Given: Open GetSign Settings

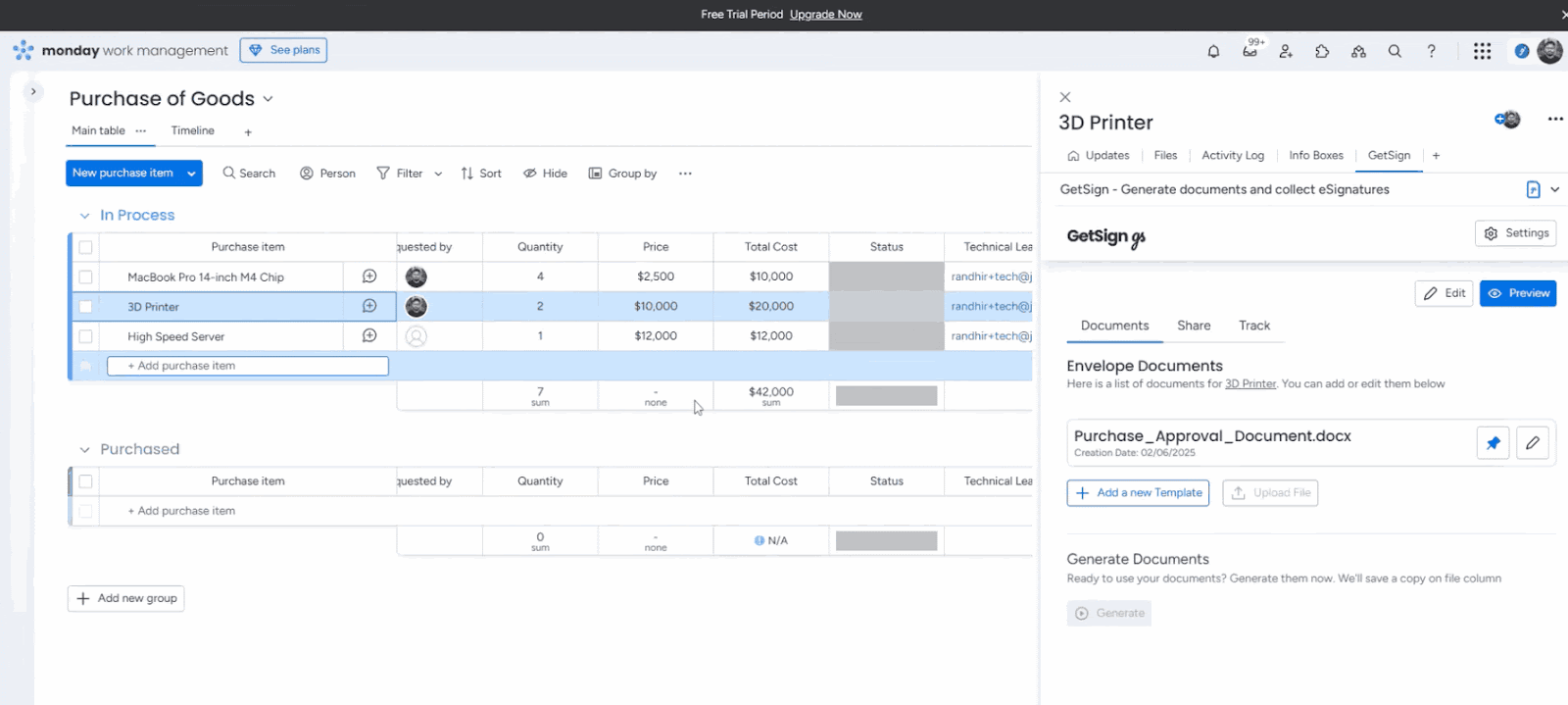Looking at the screenshot, I should point(1516,233).
